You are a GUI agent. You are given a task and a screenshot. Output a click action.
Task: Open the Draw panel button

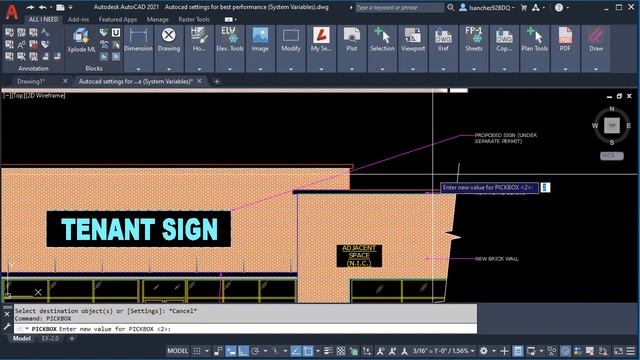[x=596, y=41]
